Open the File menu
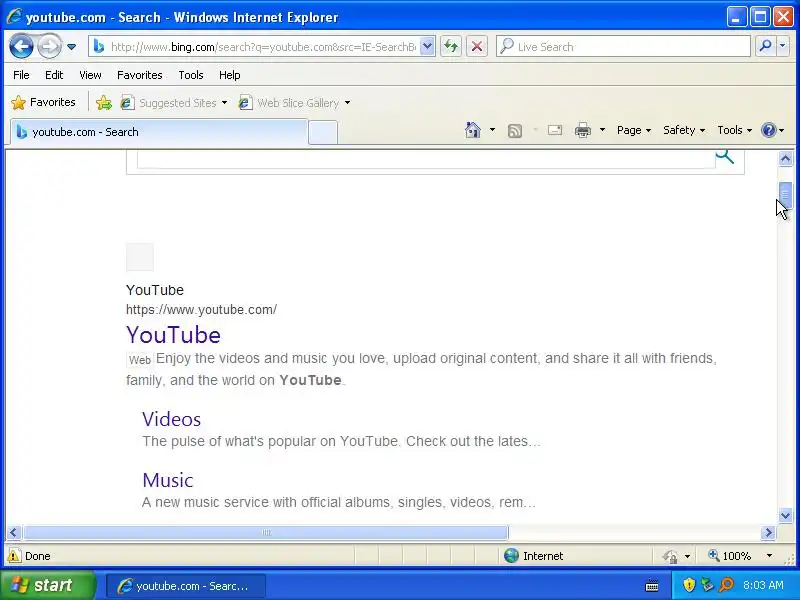Image resolution: width=800 pixels, height=600 pixels. point(21,75)
